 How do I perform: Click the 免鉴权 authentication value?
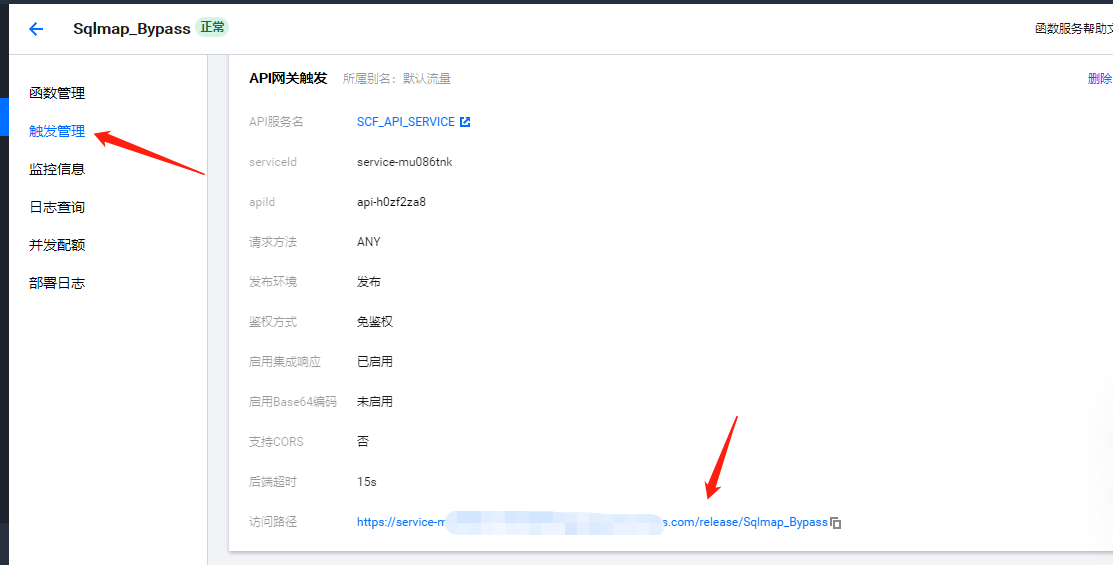pyautogui.click(x=375, y=322)
